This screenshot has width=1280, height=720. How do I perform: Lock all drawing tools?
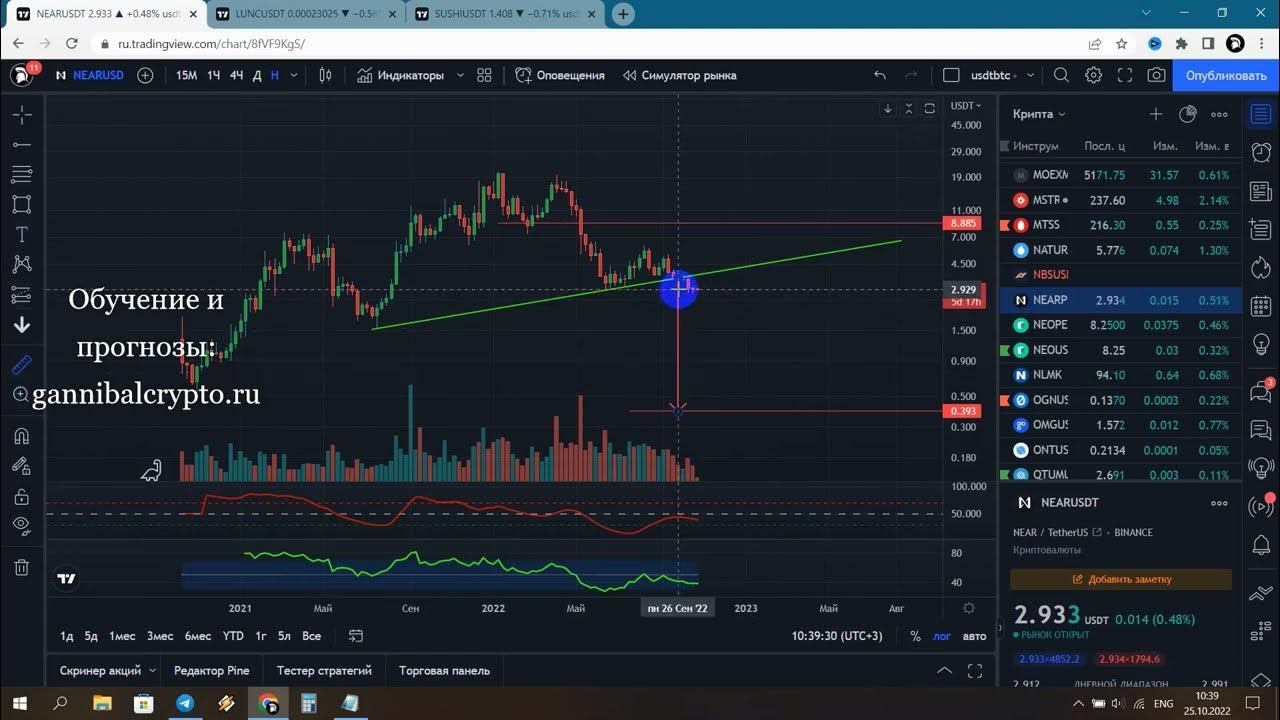click(21, 496)
